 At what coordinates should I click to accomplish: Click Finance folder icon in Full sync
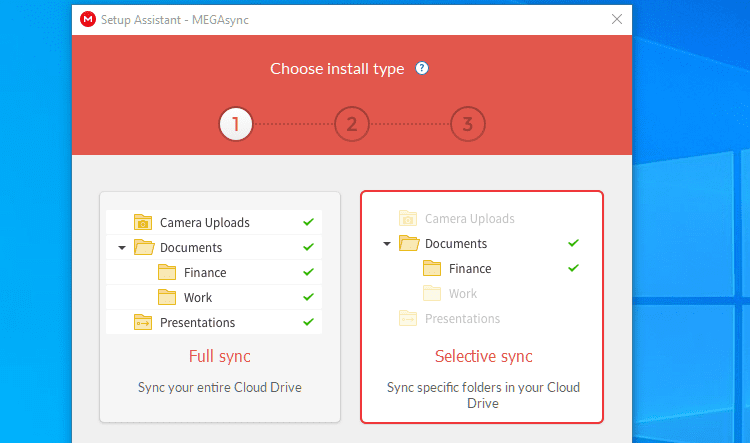click(x=166, y=272)
